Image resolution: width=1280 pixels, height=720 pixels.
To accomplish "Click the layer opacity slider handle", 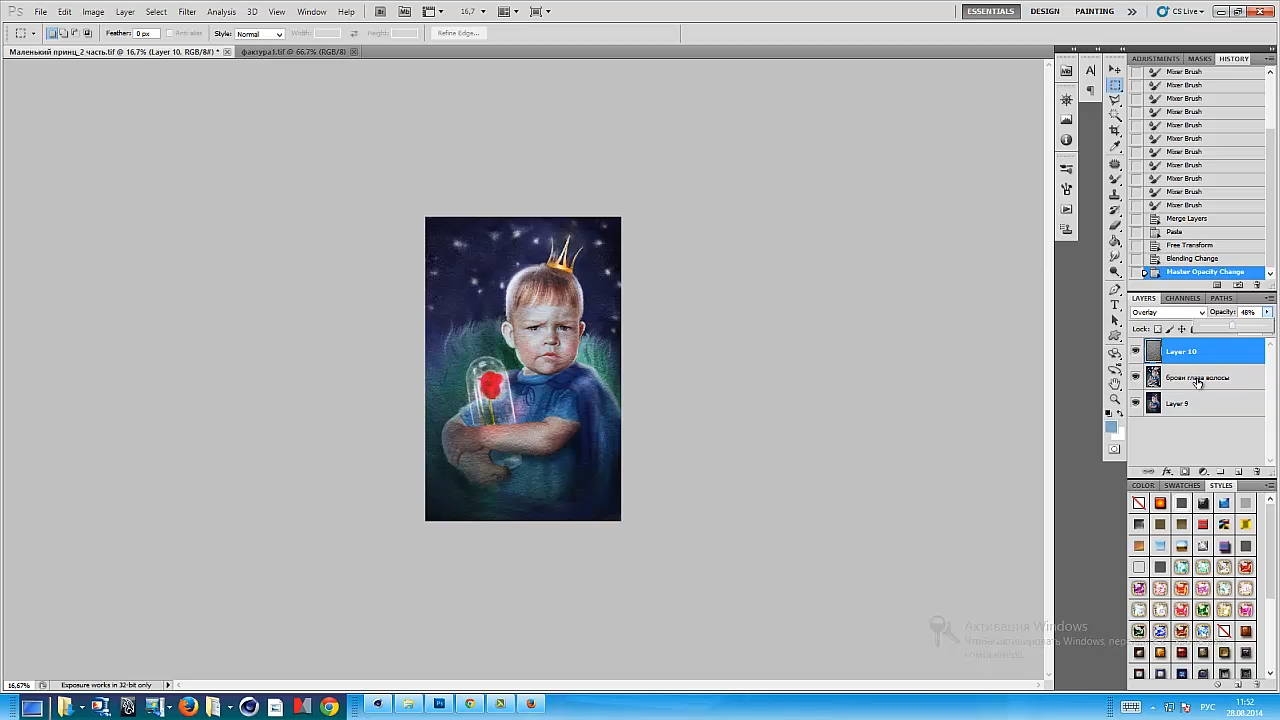I will (x=1231, y=326).
